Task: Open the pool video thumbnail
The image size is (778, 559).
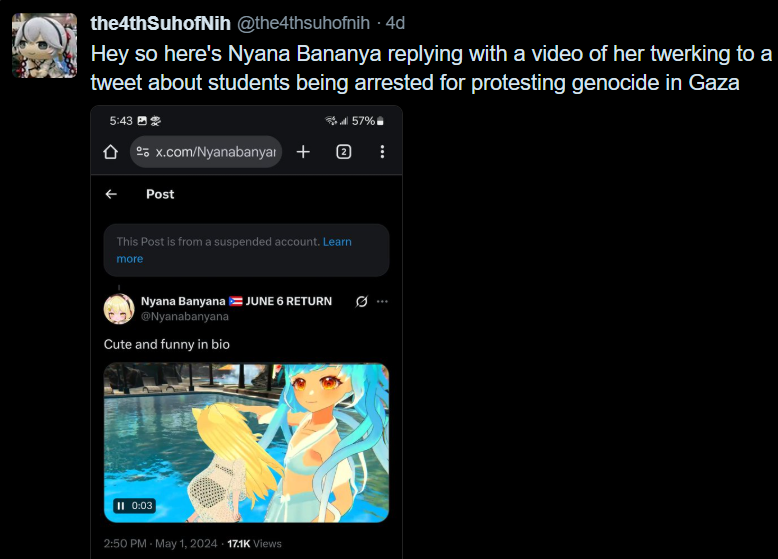Action: point(246,442)
